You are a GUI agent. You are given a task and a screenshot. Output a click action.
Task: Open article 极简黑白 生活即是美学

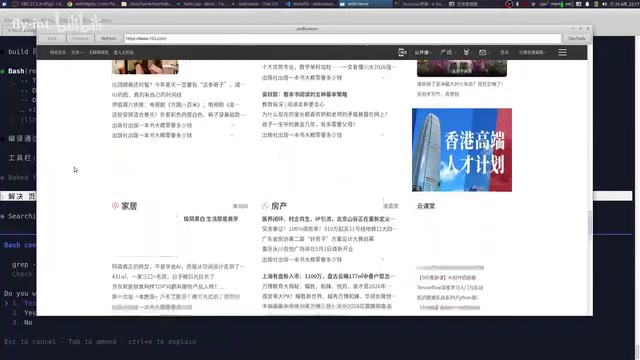point(211,219)
